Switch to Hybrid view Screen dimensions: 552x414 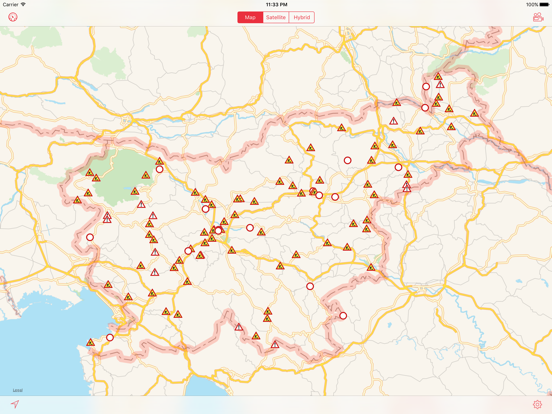tap(302, 17)
